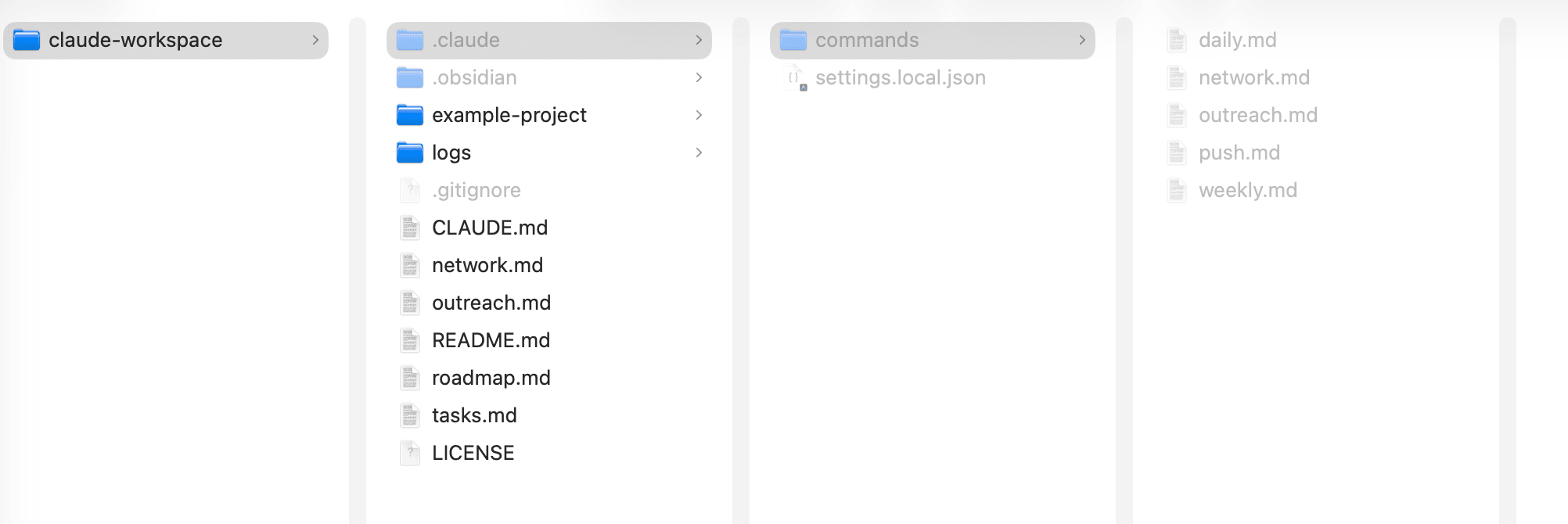1568x524 pixels.
Task: Select the README.md file
Action: click(491, 340)
